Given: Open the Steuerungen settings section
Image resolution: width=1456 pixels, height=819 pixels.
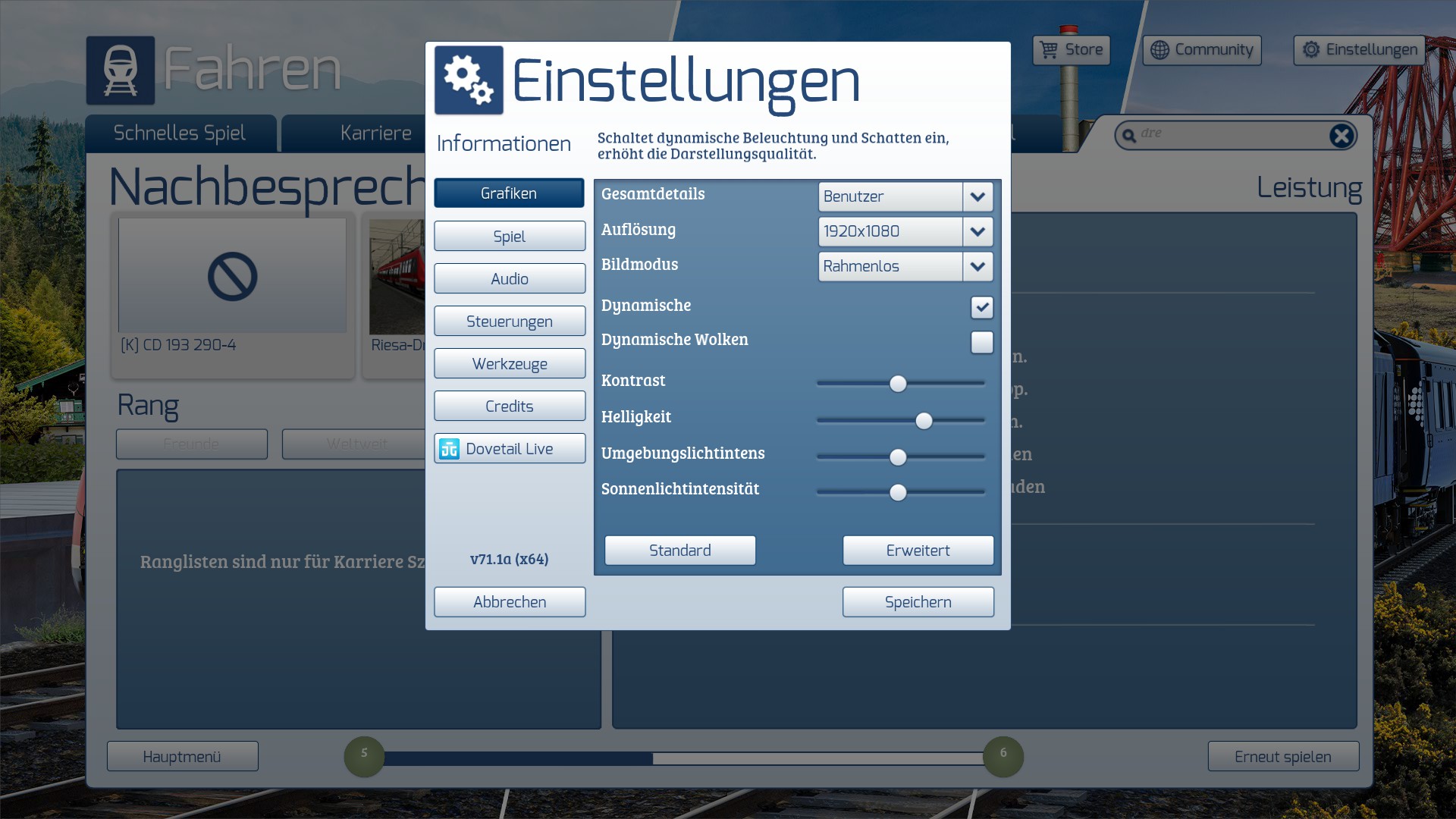Looking at the screenshot, I should [x=509, y=322].
